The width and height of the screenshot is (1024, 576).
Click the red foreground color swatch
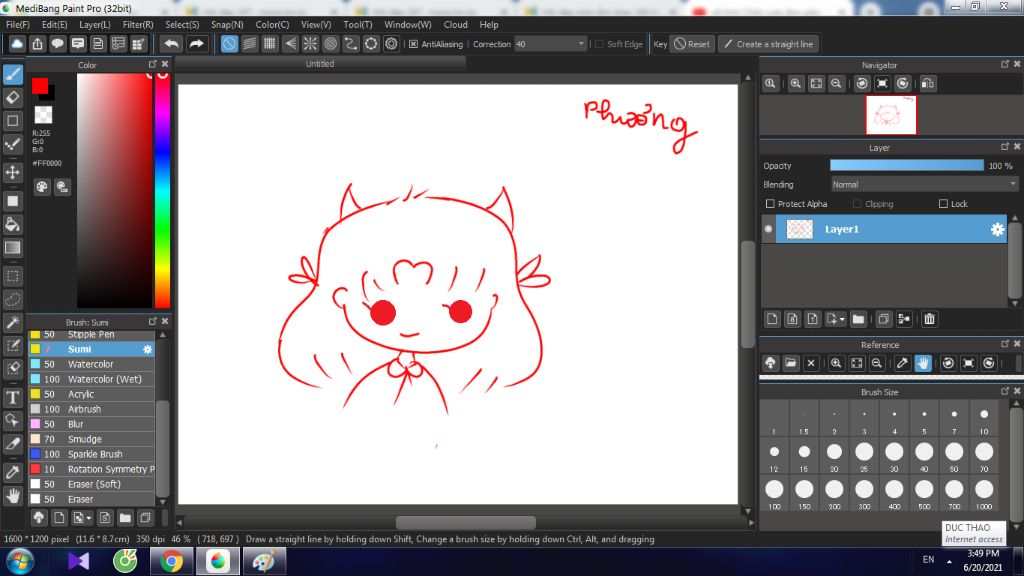(39, 86)
